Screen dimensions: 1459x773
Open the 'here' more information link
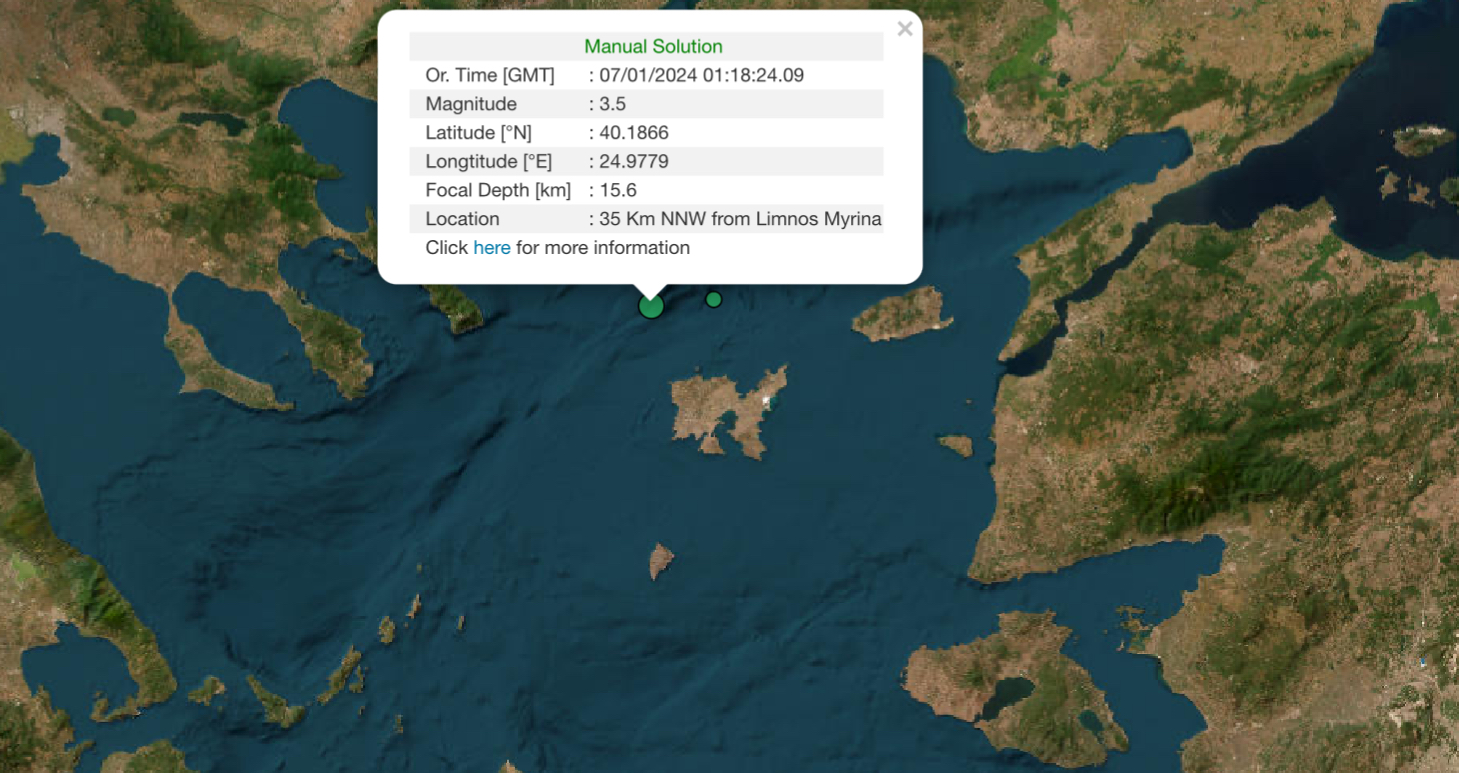point(491,247)
